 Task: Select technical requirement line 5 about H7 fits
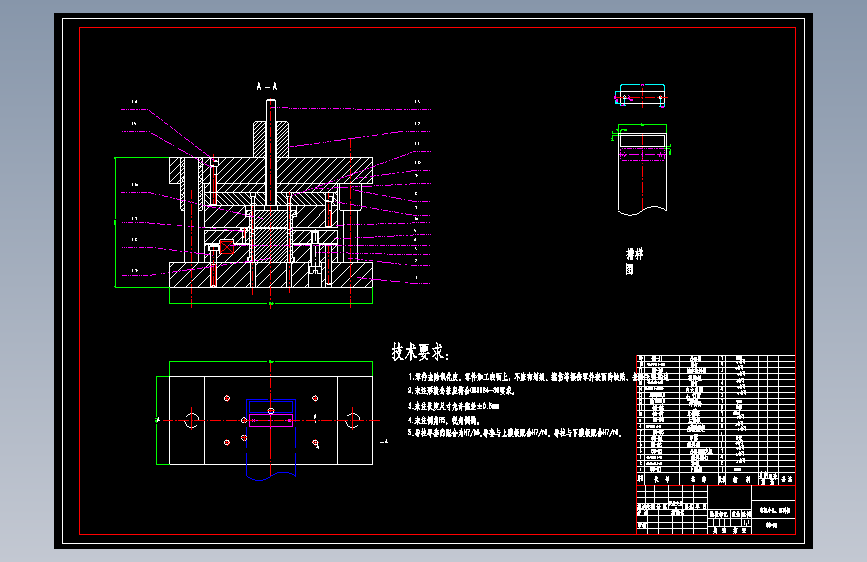514,433
